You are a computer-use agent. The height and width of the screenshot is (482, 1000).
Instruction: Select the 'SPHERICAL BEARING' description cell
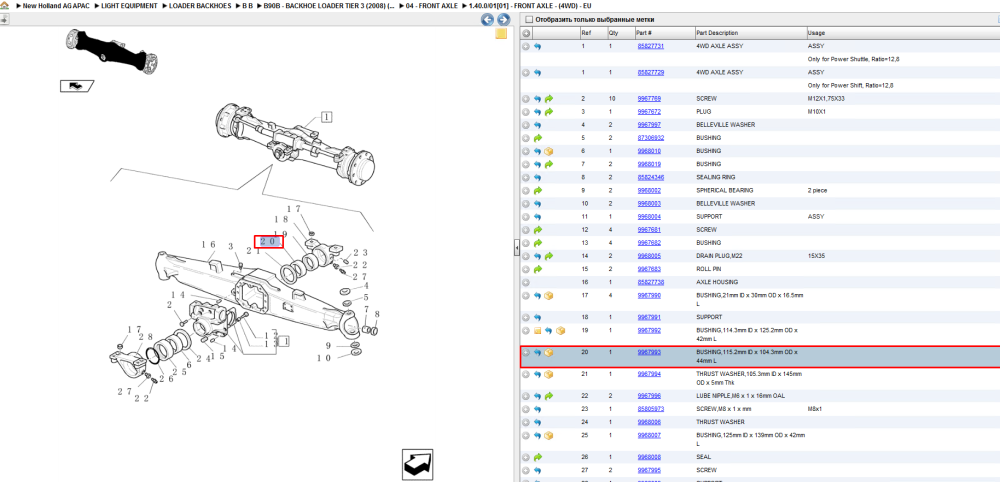[724, 191]
